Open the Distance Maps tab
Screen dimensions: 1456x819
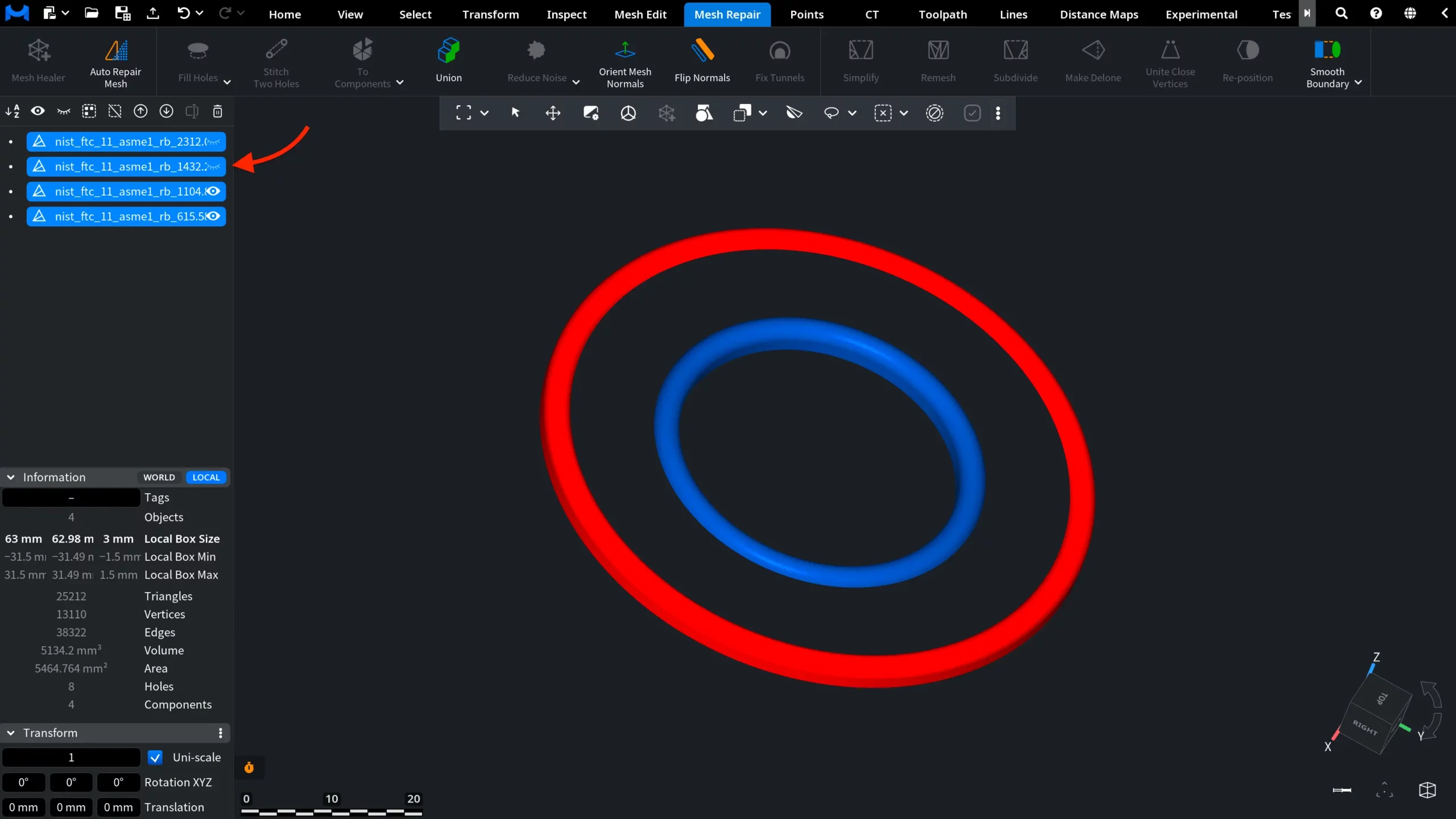pos(1099,14)
